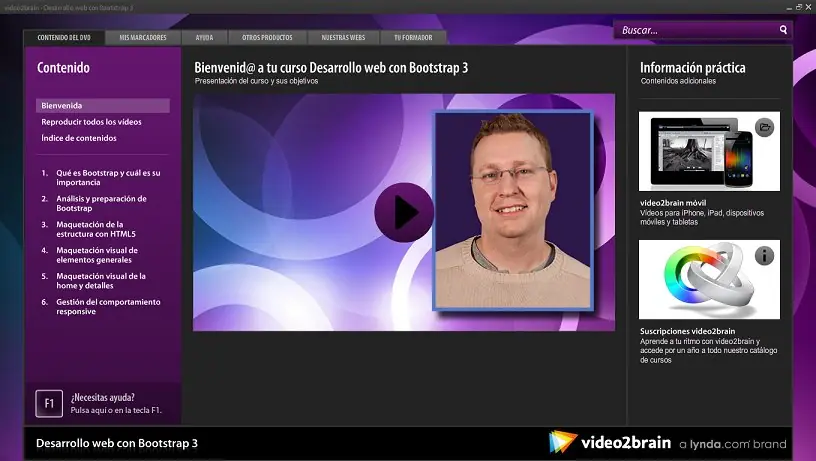Viewport: 816px width, 461px height.
Task: Open chapter 2 Análisis y preparación de Bootstrap
Action: tap(95, 203)
